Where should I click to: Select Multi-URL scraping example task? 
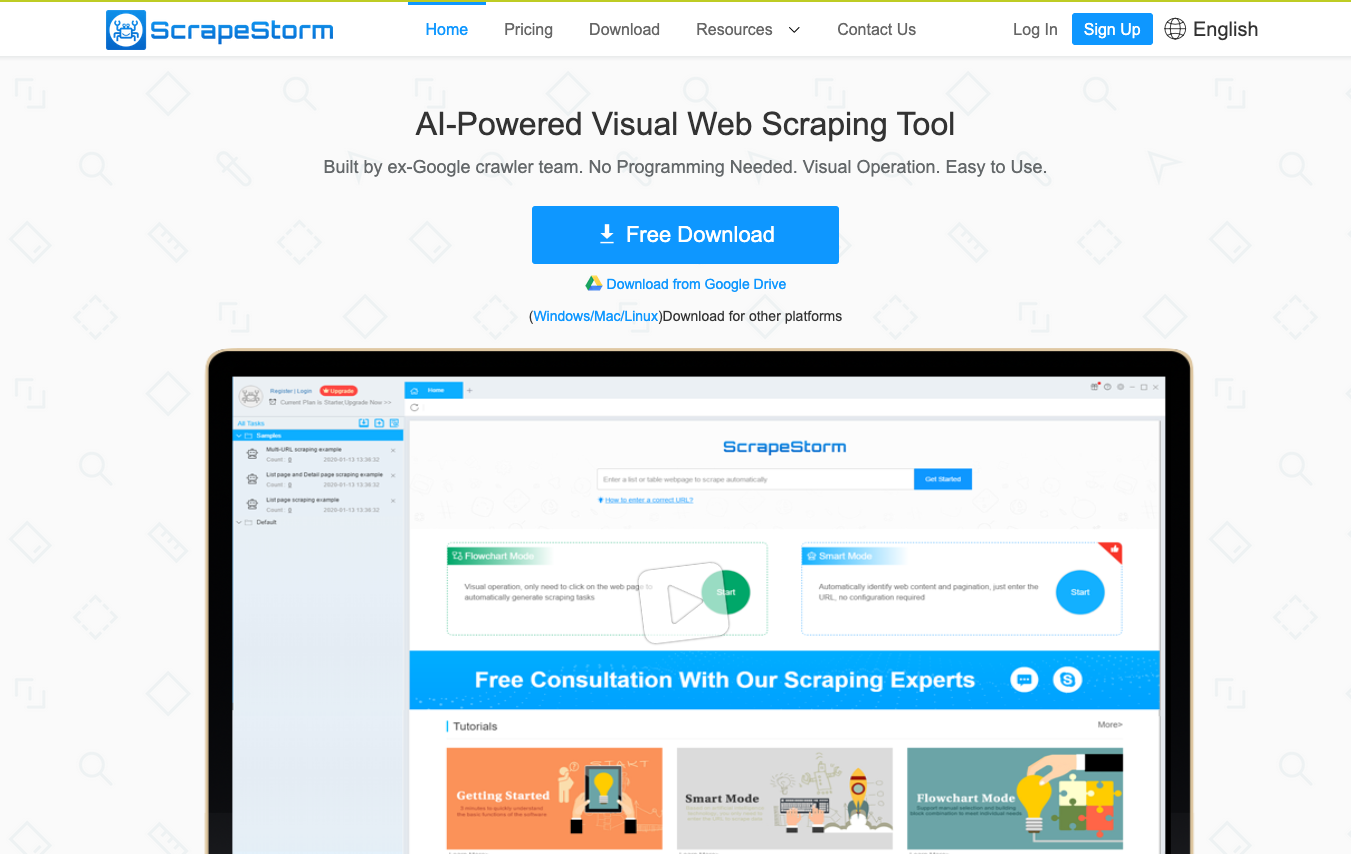tap(304, 450)
